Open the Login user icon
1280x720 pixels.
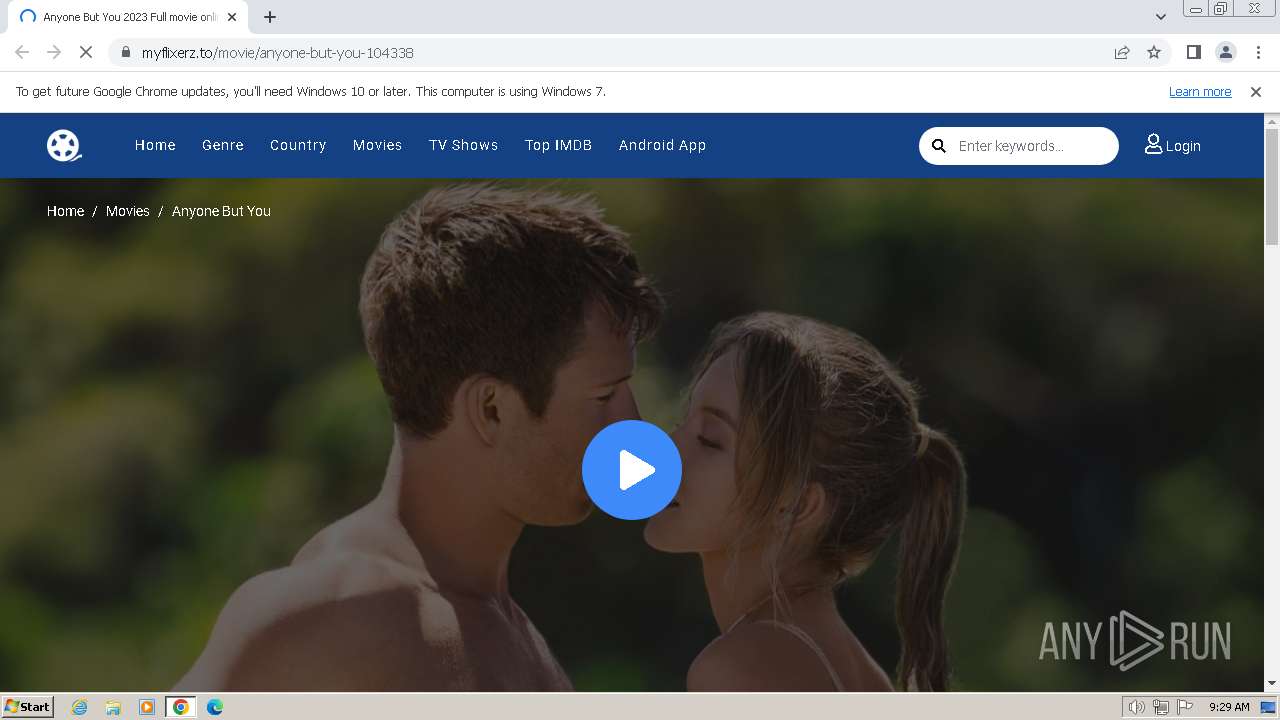[1153, 145]
